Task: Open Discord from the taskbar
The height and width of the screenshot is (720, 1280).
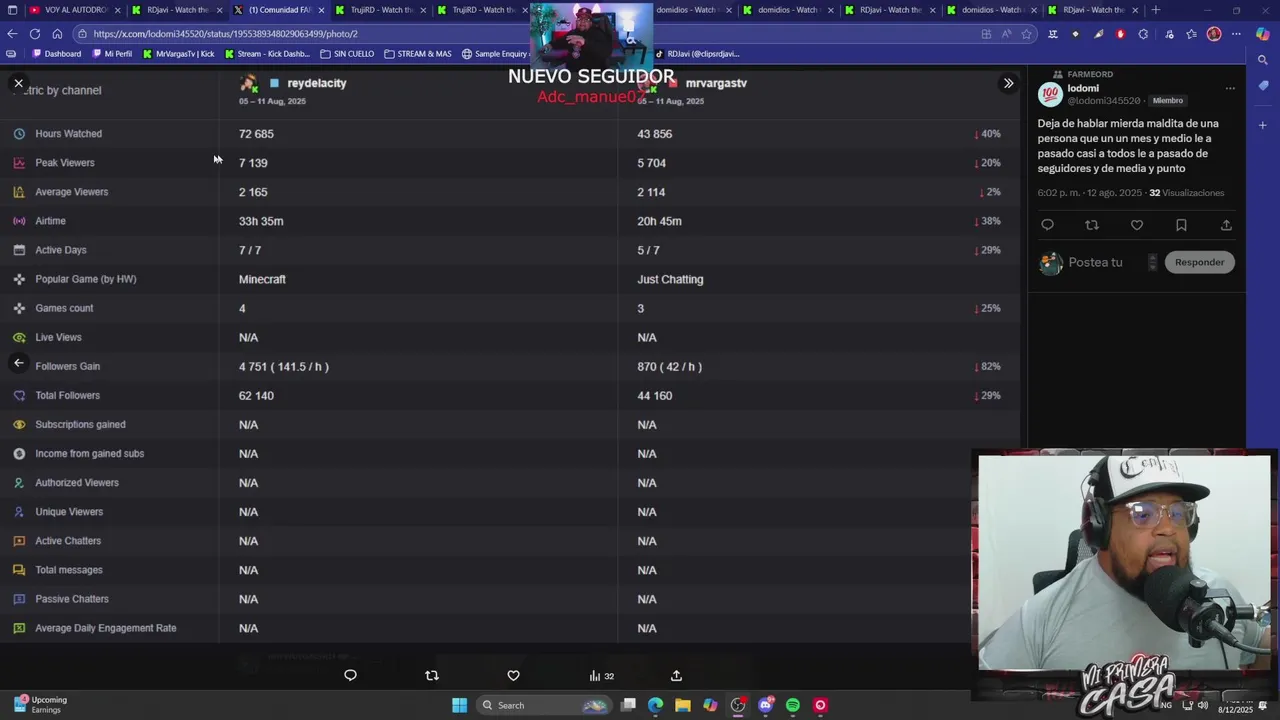Action: pyautogui.click(x=766, y=705)
